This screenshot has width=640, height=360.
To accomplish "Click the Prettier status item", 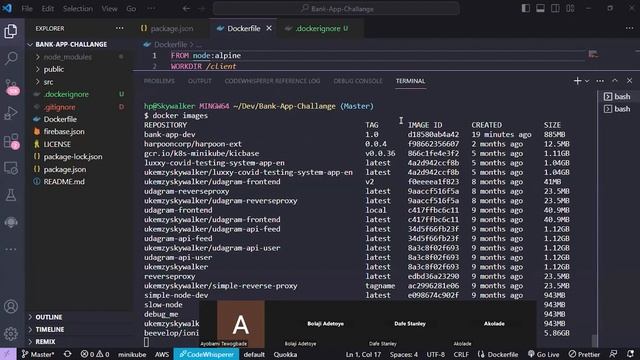I will tap(584, 354).
